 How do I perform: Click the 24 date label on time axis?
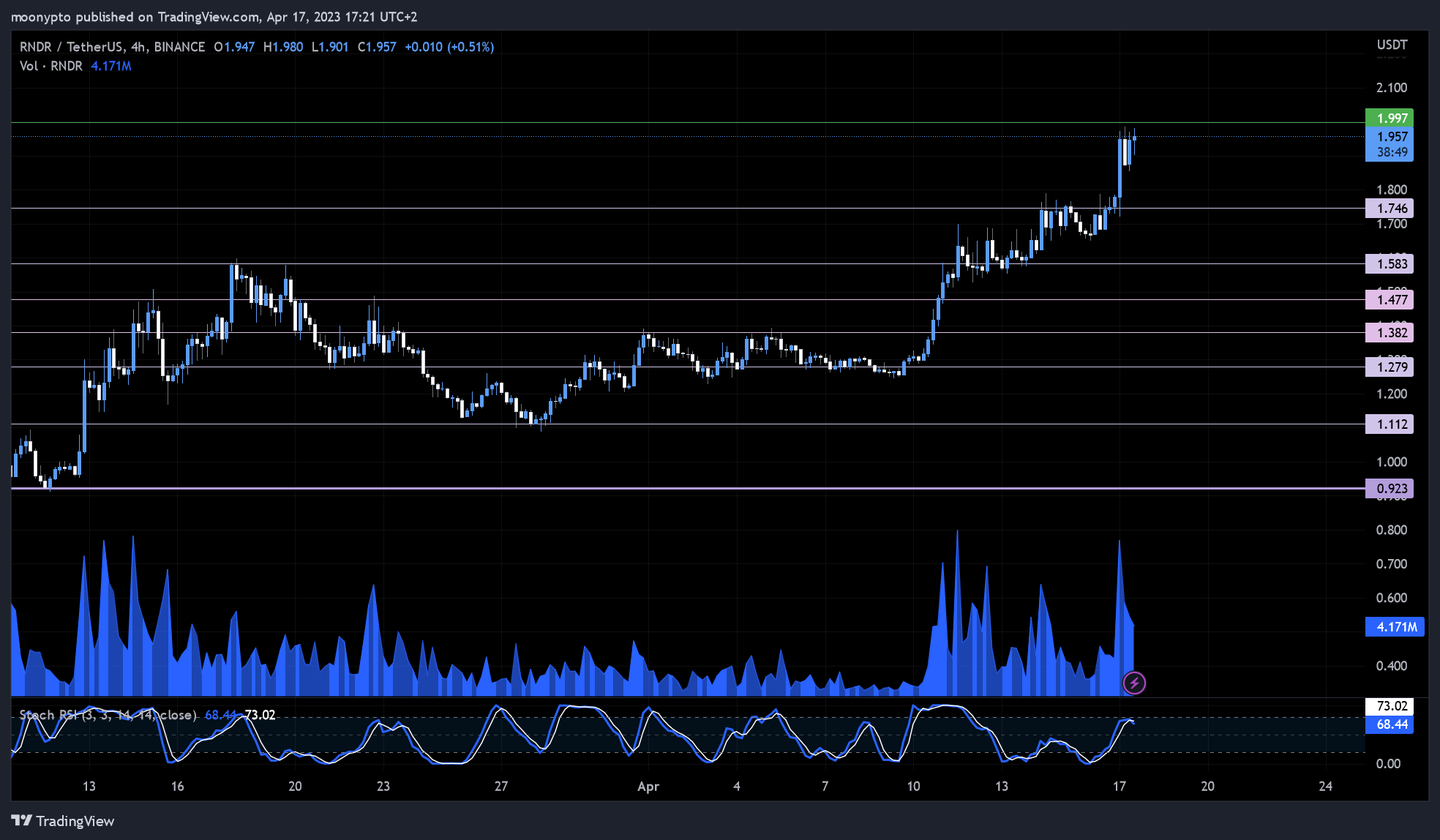coord(1325,787)
